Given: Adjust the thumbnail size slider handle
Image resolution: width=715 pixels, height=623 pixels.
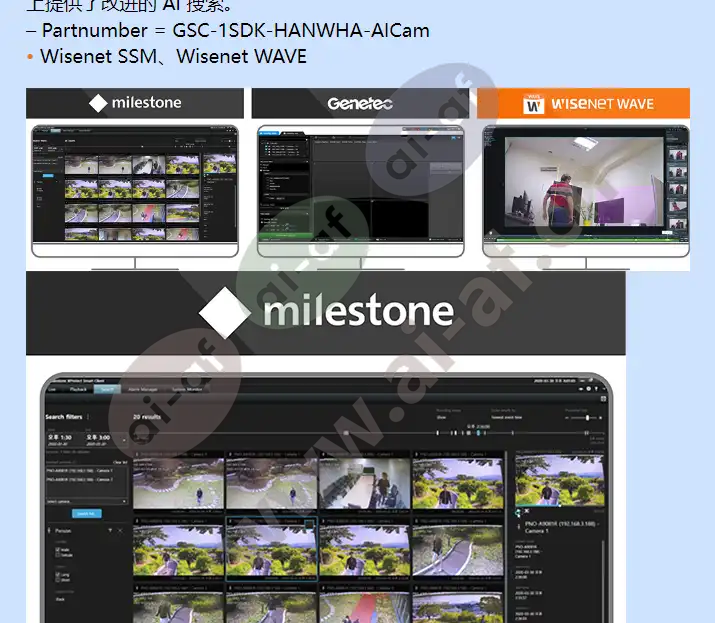Looking at the screenshot, I should pyautogui.click(x=587, y=417).
